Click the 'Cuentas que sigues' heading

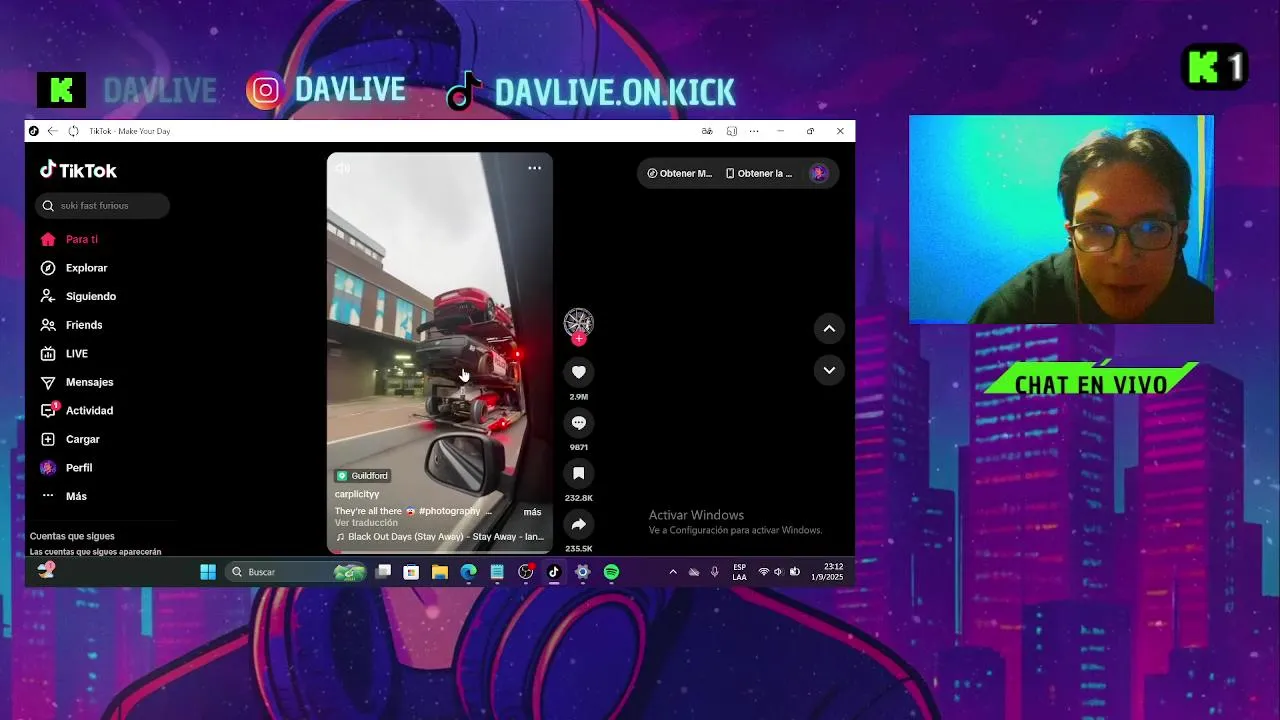pos(72,536)
